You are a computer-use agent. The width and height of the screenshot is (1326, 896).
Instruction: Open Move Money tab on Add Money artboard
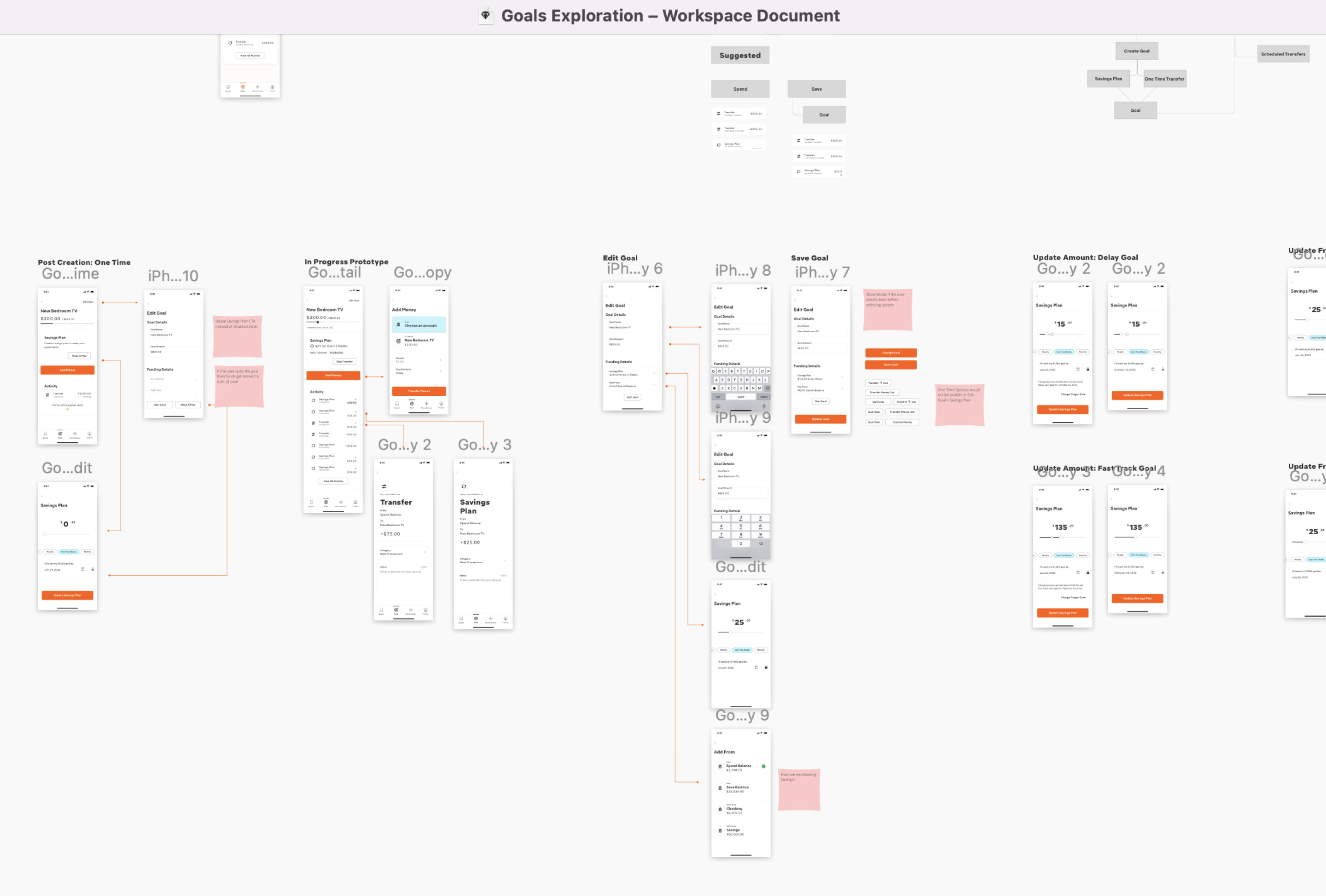(426, 405)
